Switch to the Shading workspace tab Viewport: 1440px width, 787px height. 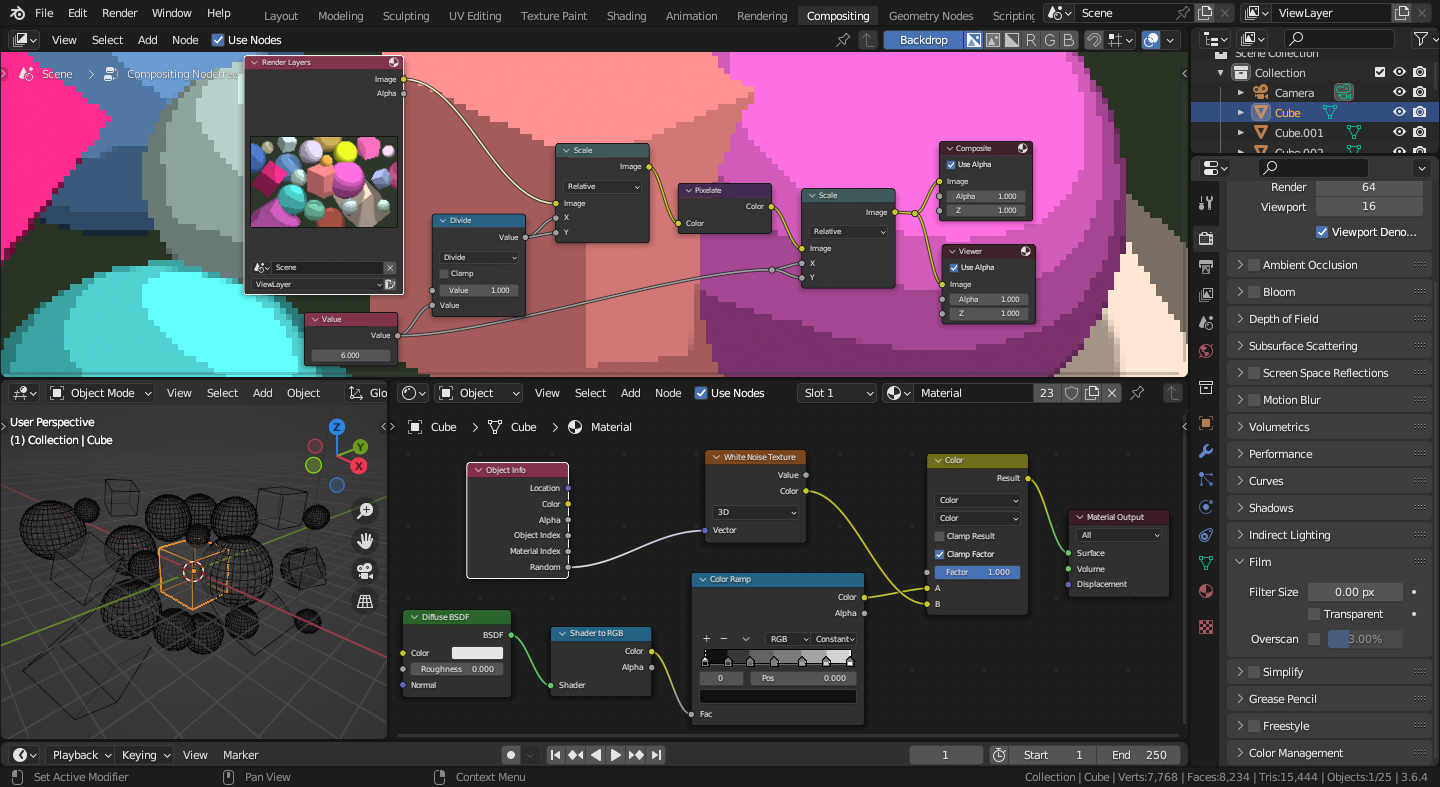(x=626, y=16)
